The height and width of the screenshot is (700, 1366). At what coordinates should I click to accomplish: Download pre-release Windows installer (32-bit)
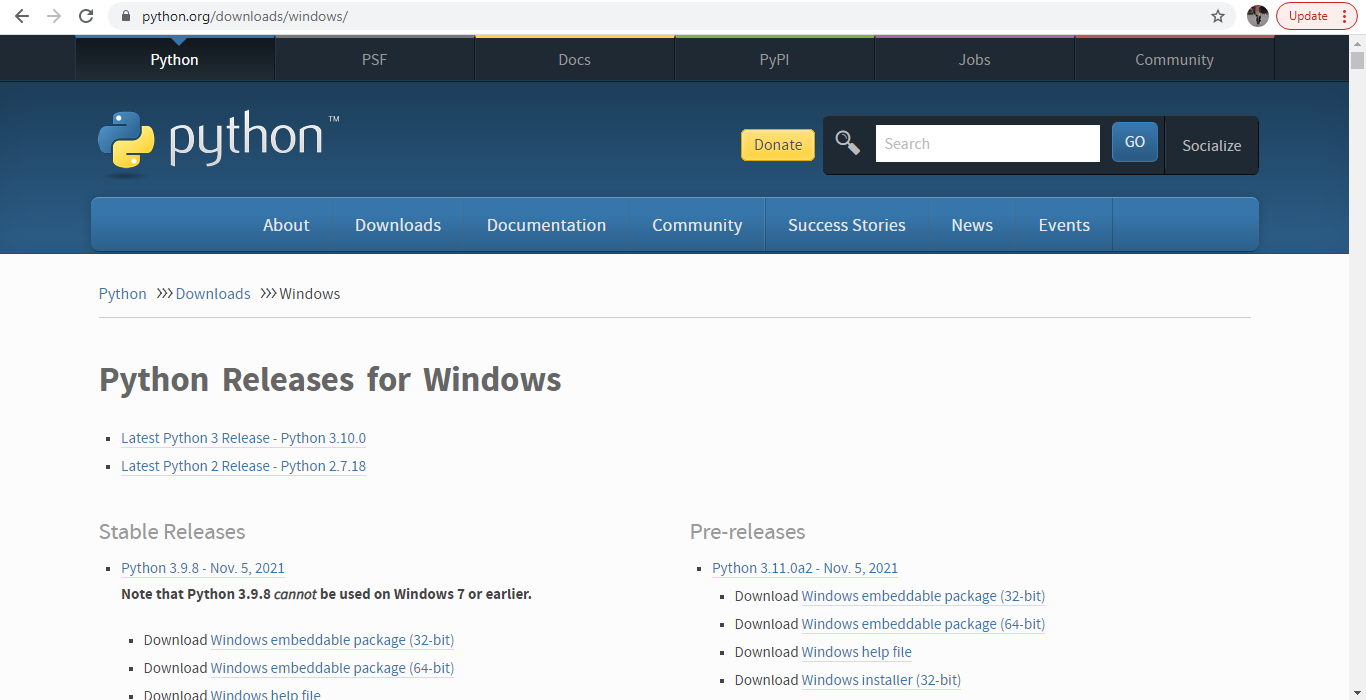pyautogui.click(x=881, y=680)
